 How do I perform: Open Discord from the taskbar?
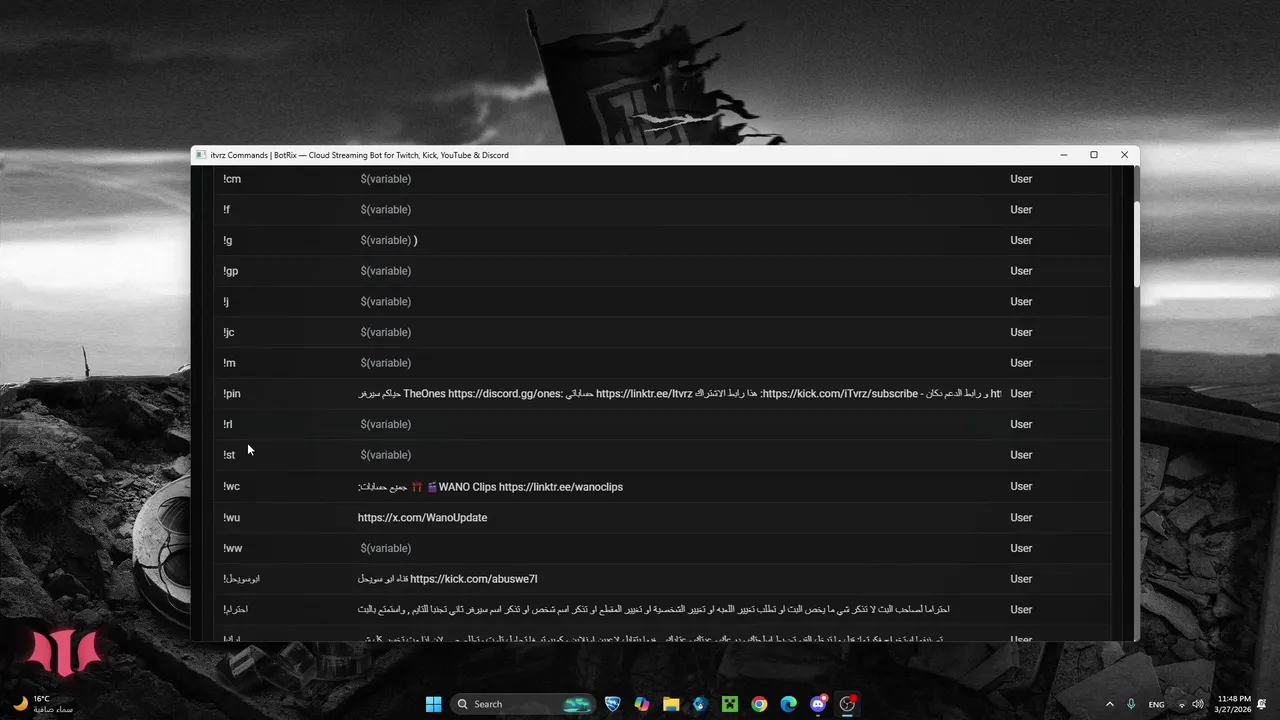pyautogui.click(x=818, y=704)
